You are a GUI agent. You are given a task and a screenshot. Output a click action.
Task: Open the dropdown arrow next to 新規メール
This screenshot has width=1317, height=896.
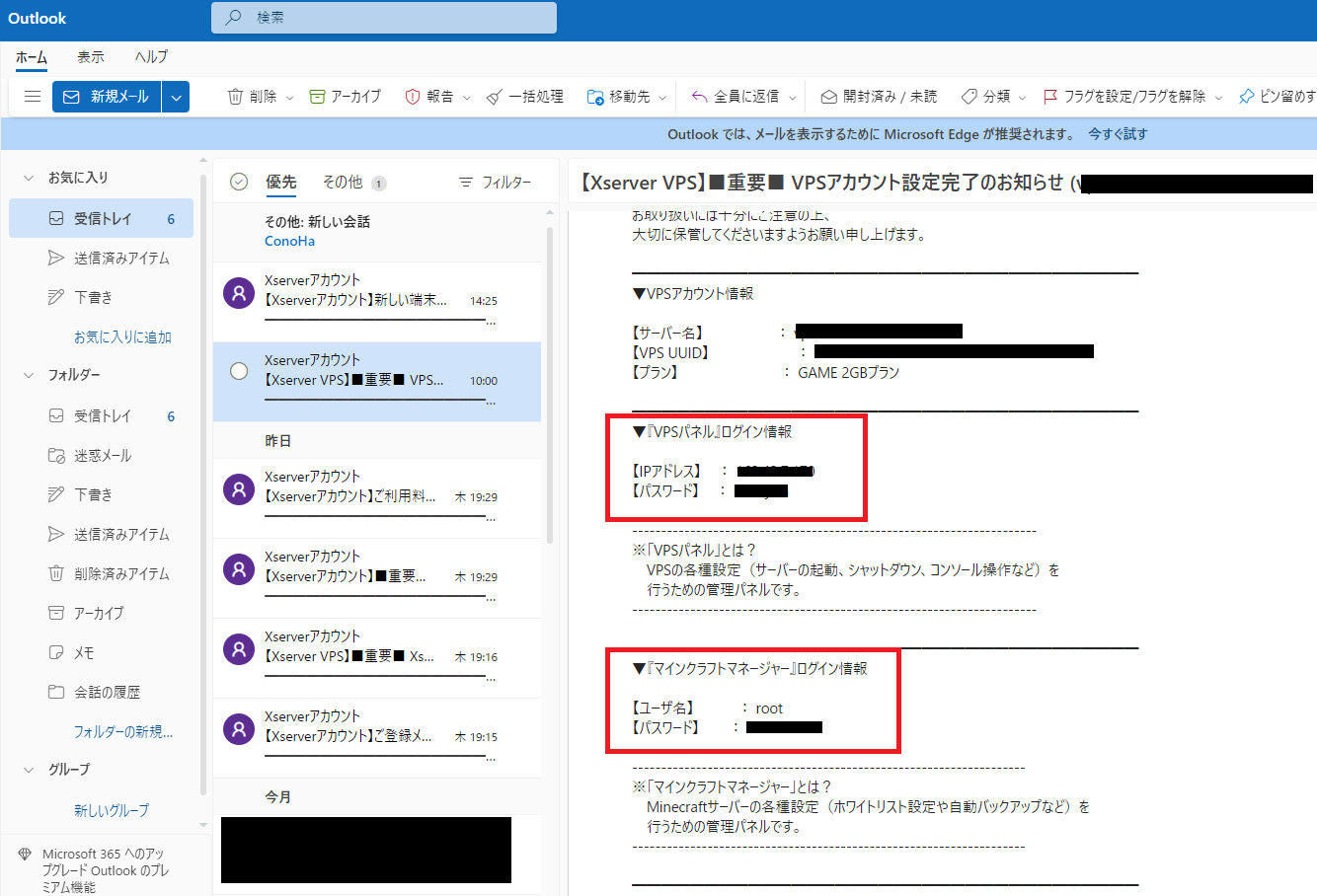point(176,97)
